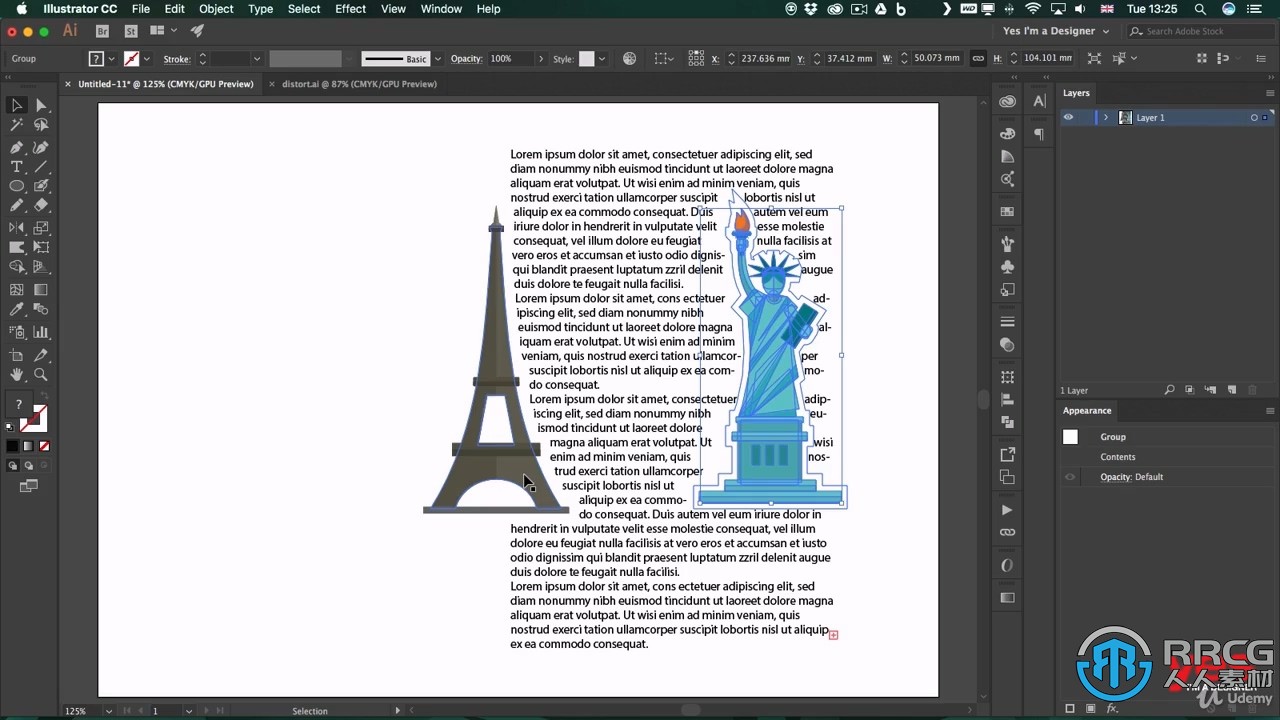Select the Shape Builder tool
The width and height of the screenshot is (1280, 720).
17,267
